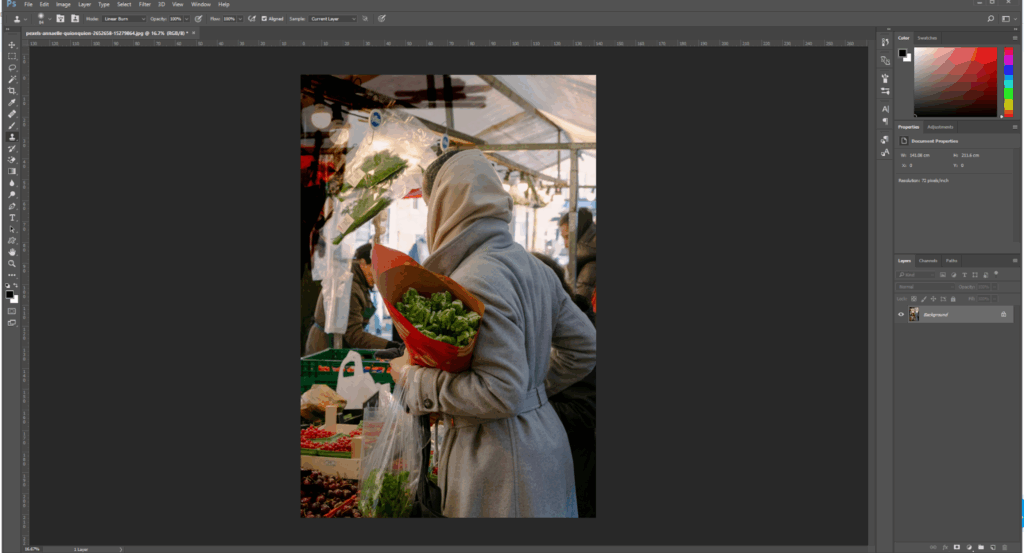The height and width of the screenshot is (553, 1024).
Task: Open the Filter menu
Action: point(144,5)
